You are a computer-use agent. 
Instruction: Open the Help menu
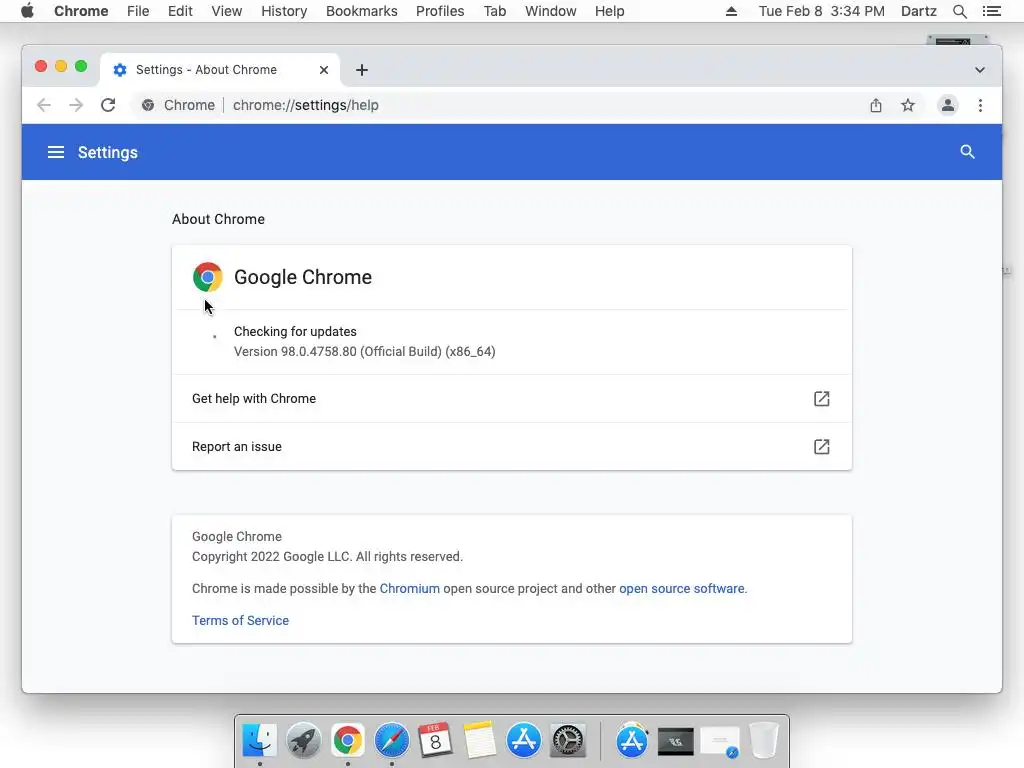[x=609, y=11]
